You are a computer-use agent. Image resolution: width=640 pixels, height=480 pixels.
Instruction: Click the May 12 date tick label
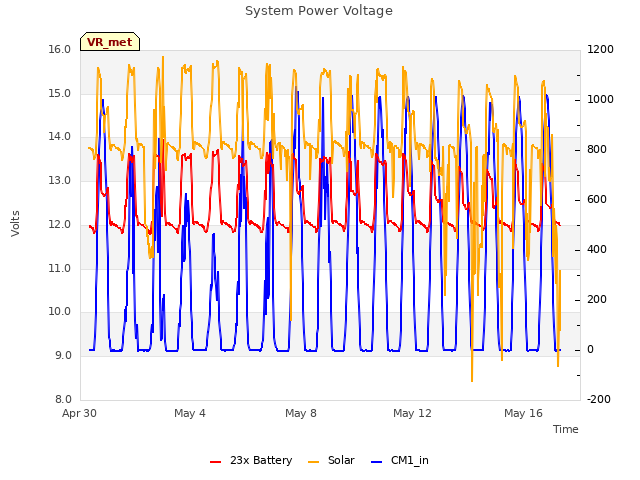coord(412,413)
